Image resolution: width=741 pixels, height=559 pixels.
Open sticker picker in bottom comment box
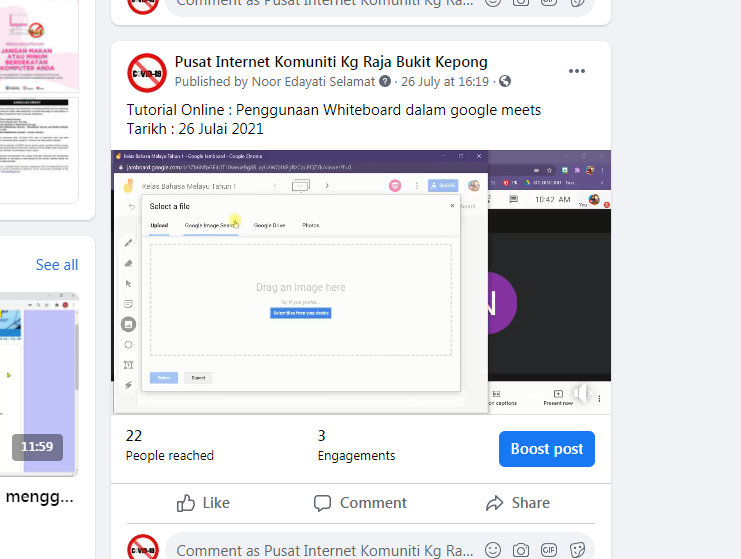pyautogui.click(x=577, y=550)
